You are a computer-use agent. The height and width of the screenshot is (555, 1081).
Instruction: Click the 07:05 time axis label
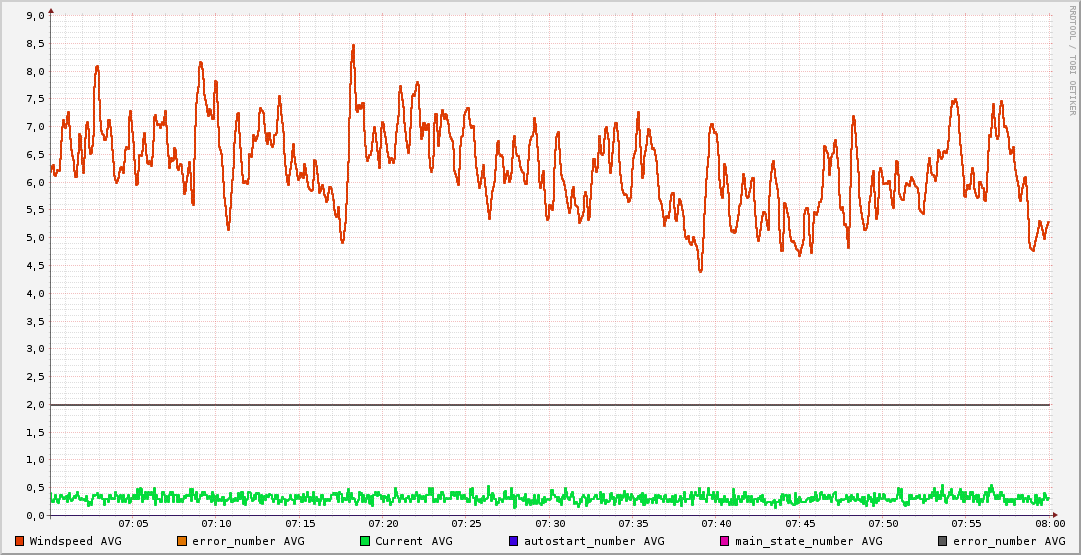(x=133, y=523)
